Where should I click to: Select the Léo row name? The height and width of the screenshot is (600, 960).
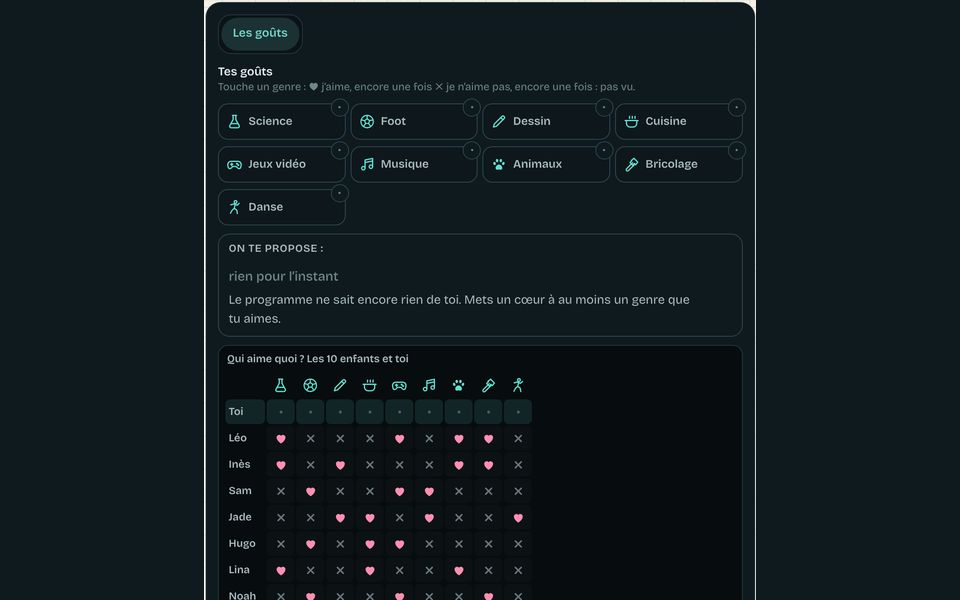pos(238,438)
